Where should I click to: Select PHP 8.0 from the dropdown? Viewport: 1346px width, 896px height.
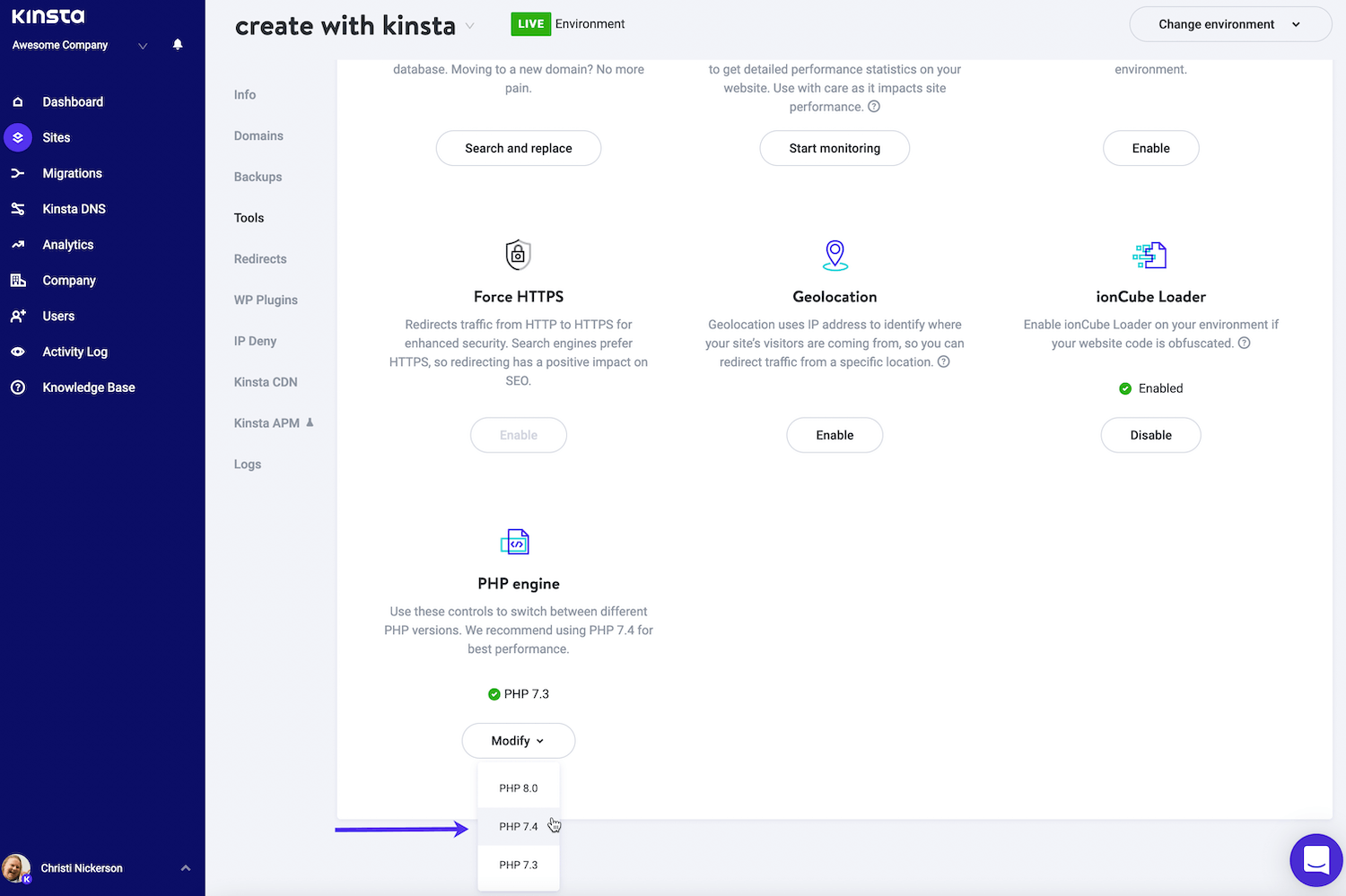pos(519,788)
